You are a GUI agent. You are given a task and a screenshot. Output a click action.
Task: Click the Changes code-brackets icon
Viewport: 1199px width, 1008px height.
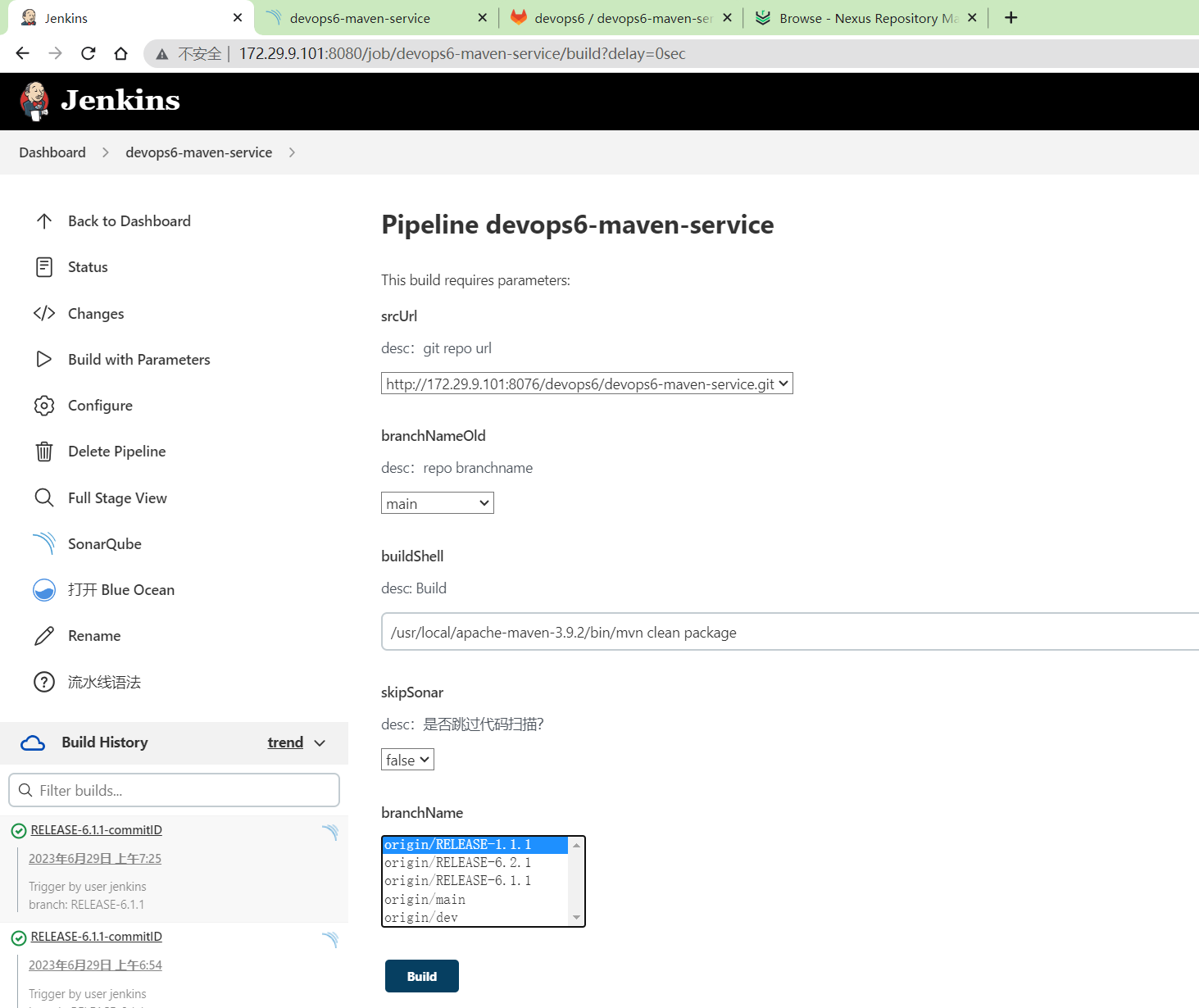pyautogui.click(x=44, y=313)
